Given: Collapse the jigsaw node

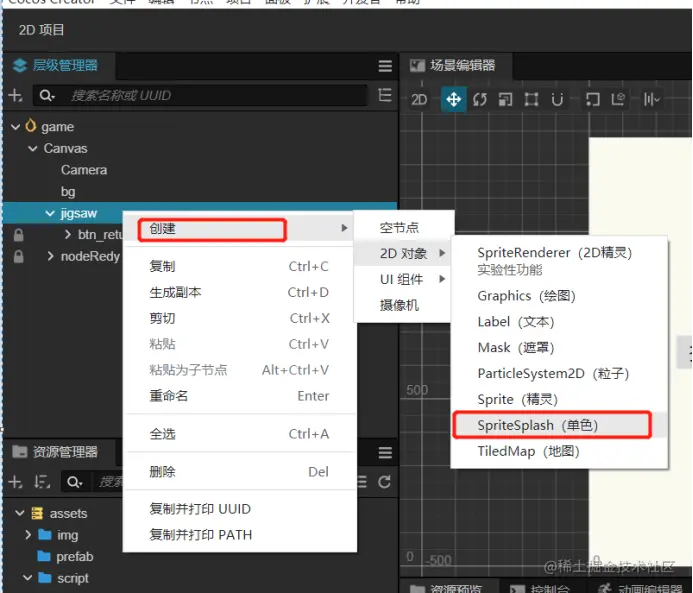Looking at the screenshot, I should point(50,213).
